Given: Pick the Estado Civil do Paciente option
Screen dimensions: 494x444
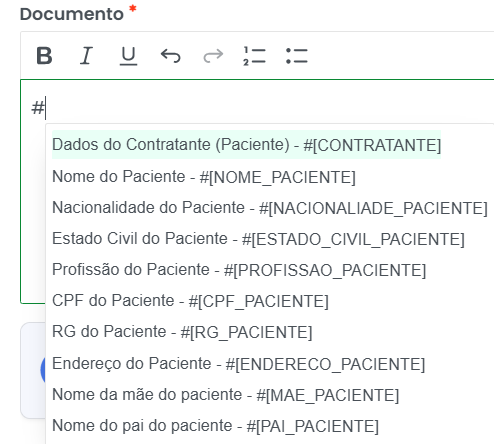Looking at the screenshot, I should (x=258, y=238).
